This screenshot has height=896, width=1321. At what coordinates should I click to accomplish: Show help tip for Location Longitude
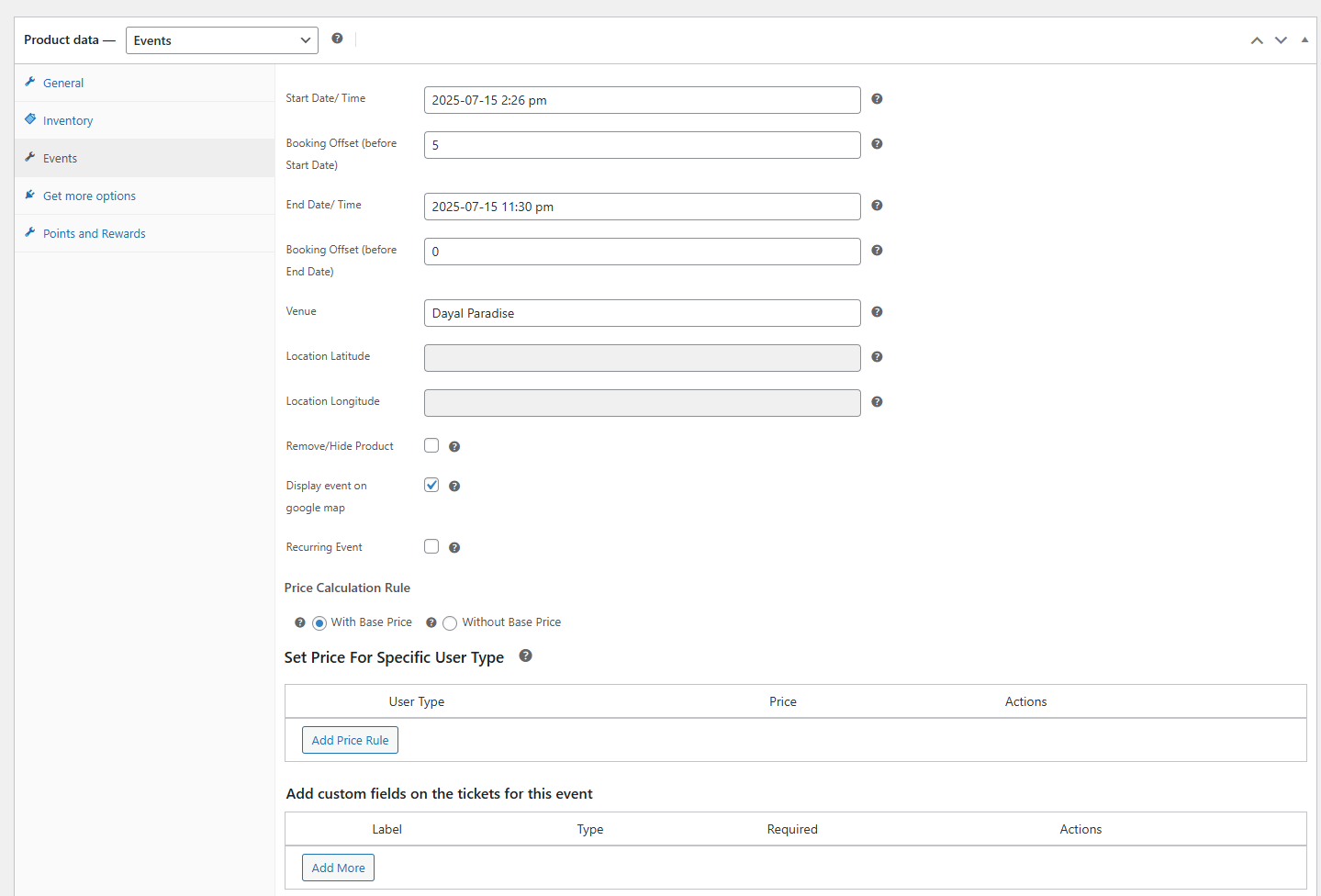[x=877, y=402]
